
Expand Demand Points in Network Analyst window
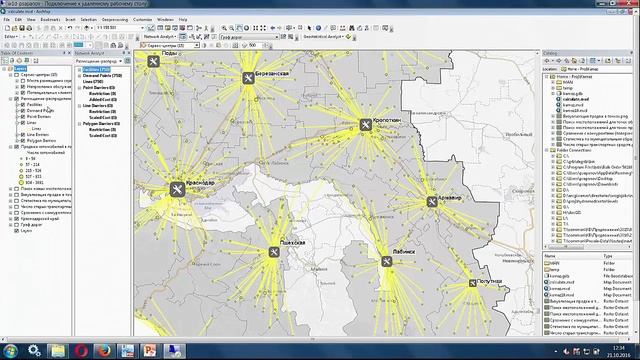coord(79,76)
